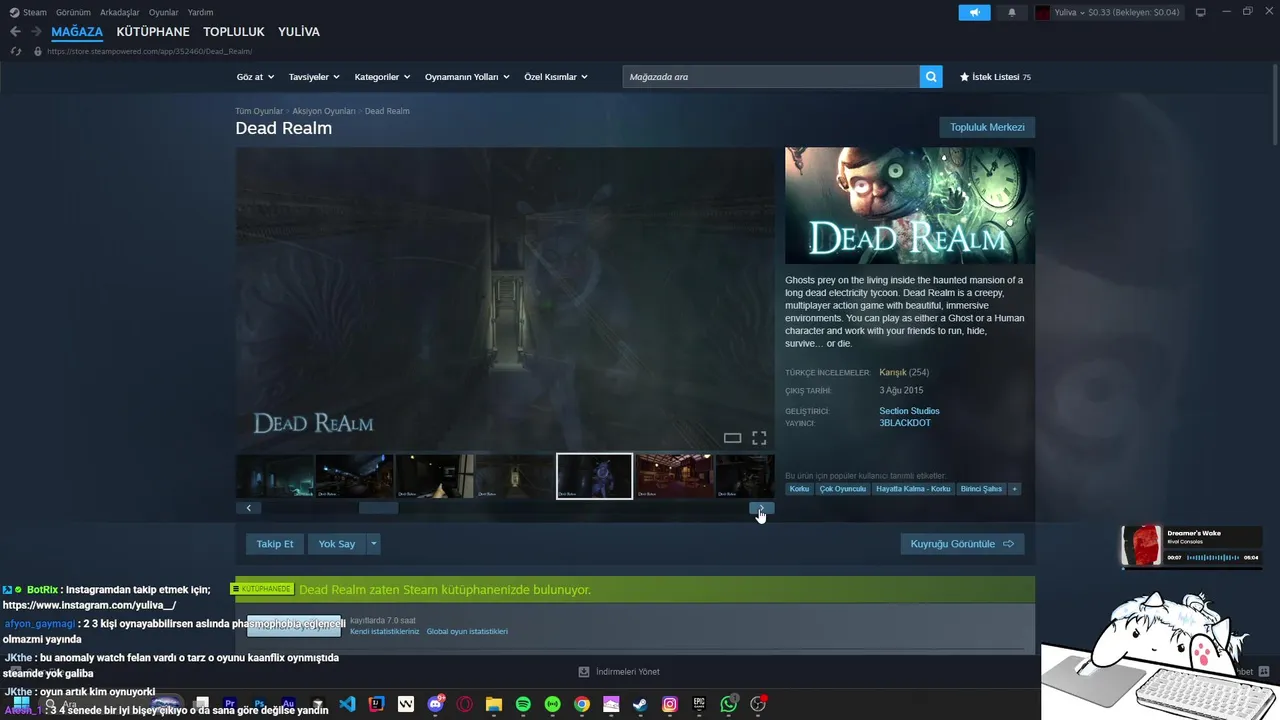This screenshot has height=720, width=1280.
Task: Click İndirmeleri Yönet at the bottom
Action: click(x=619, y=672)
